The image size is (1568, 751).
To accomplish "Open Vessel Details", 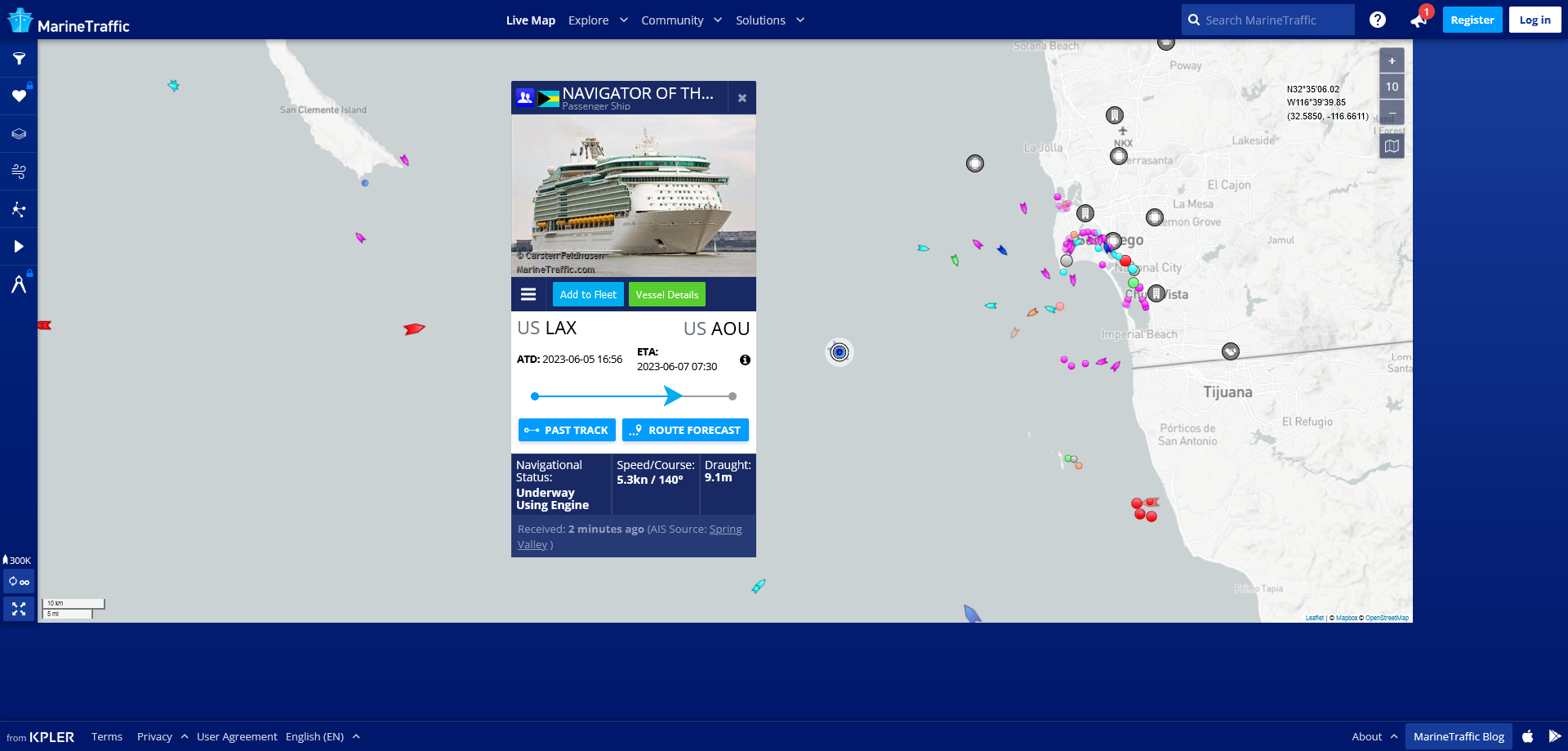I will pyautogui.click(x=667, y=294).
